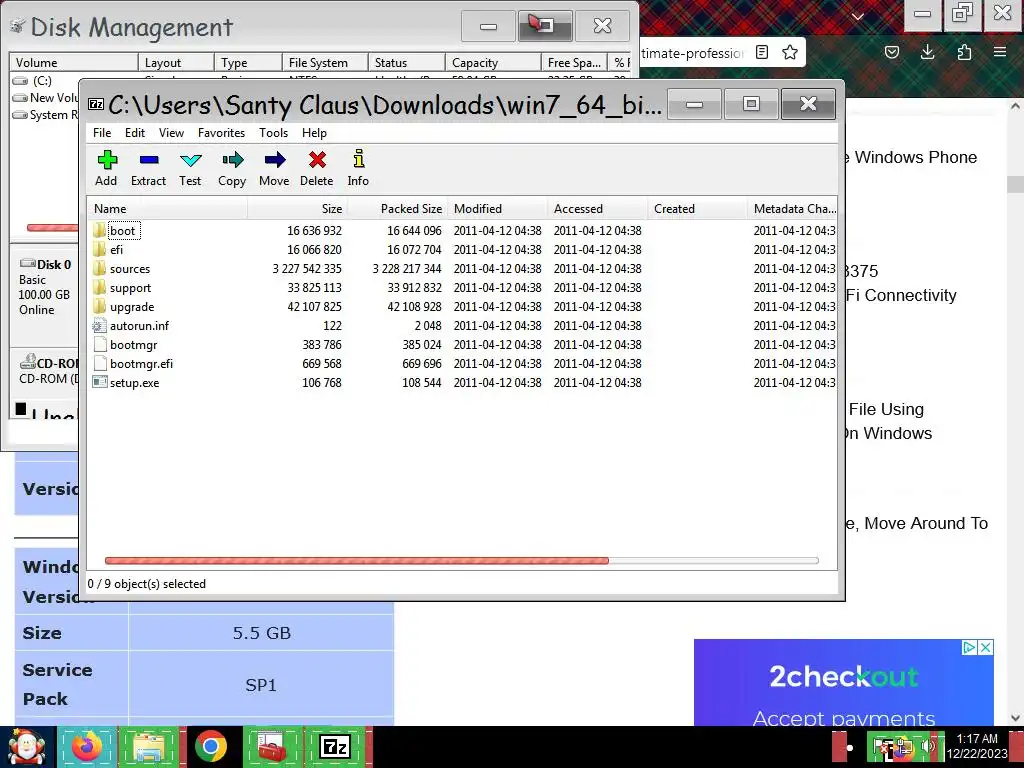Click the 7-Zip progress bar

pos(462,560)
